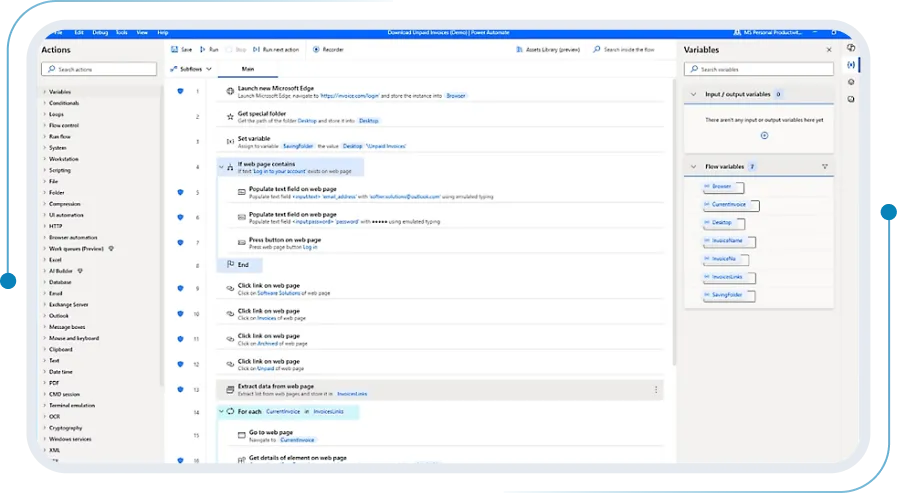Select the CurrentInvoice flow variable chip

pyautogui.click(x=731, y=205)
